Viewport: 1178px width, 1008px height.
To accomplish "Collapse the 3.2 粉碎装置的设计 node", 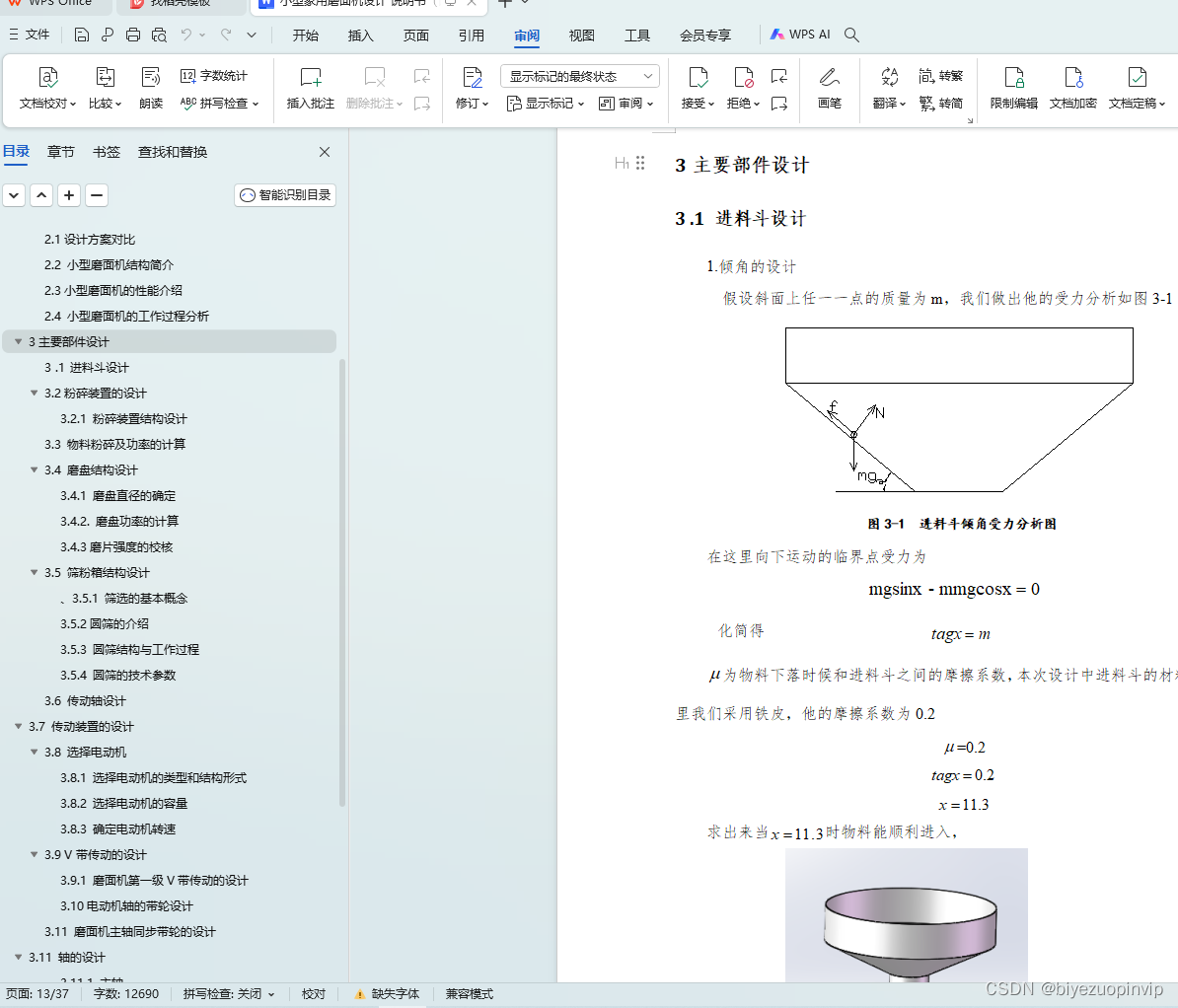I will tap(34, 393).
